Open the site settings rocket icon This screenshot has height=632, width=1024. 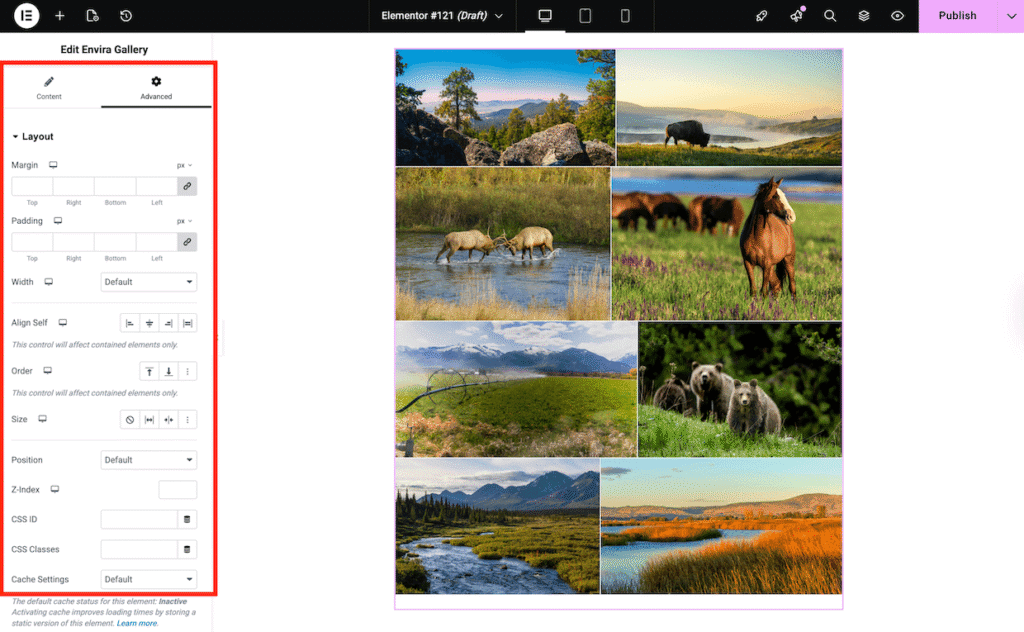(x=761, y=16)
